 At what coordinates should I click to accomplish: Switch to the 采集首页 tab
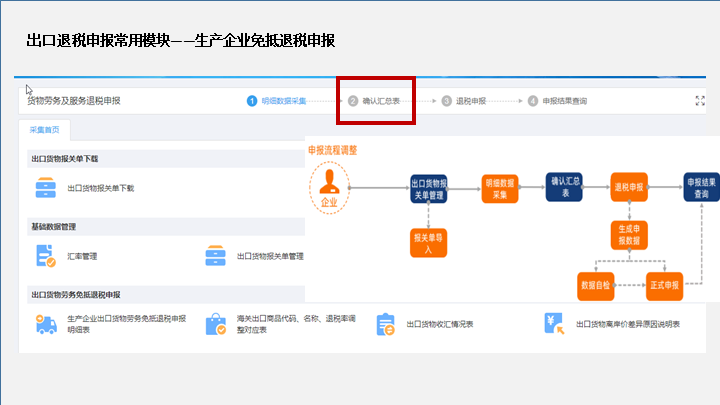click(x=45, y=130)
